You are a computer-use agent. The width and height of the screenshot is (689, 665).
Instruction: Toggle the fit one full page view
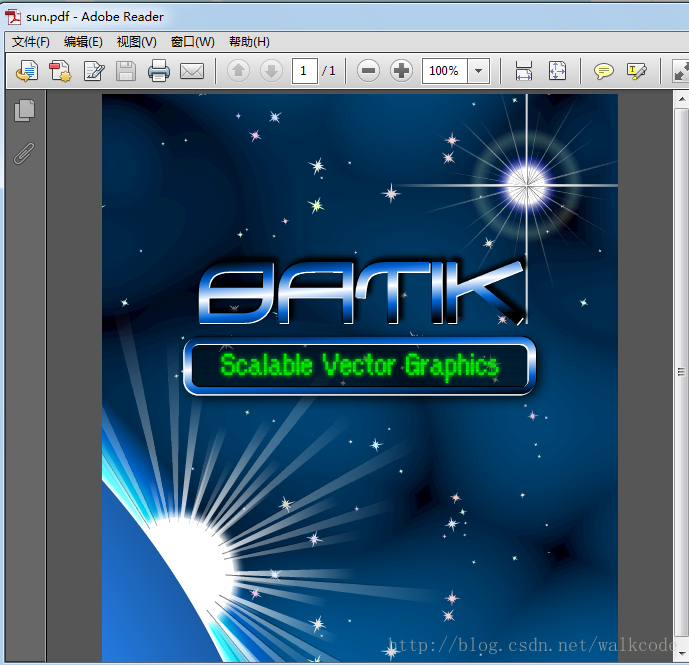click(x=557, y=71)
